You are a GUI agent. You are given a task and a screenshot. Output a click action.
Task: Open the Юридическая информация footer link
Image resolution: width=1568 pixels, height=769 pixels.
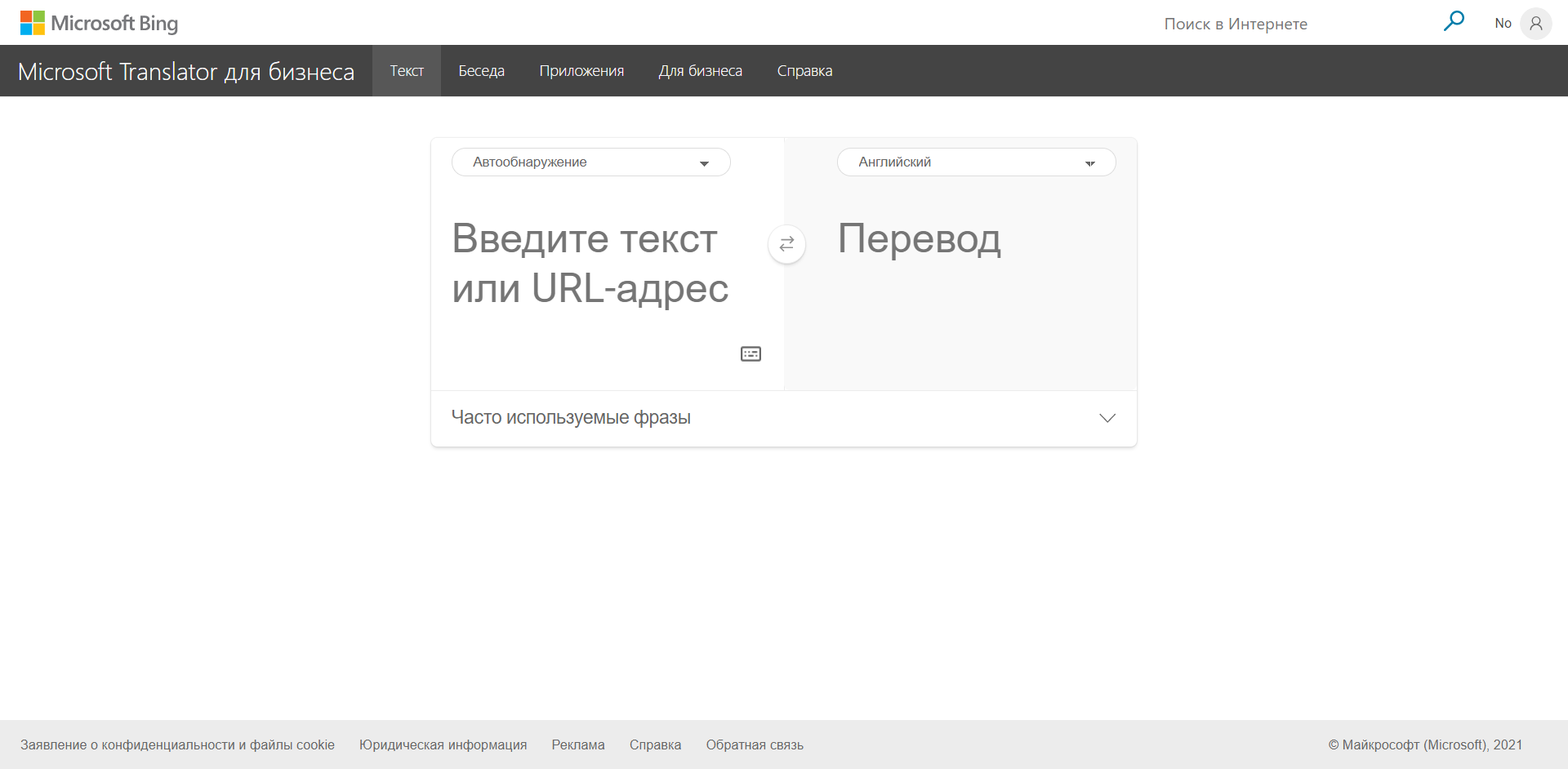pos(443,745)
